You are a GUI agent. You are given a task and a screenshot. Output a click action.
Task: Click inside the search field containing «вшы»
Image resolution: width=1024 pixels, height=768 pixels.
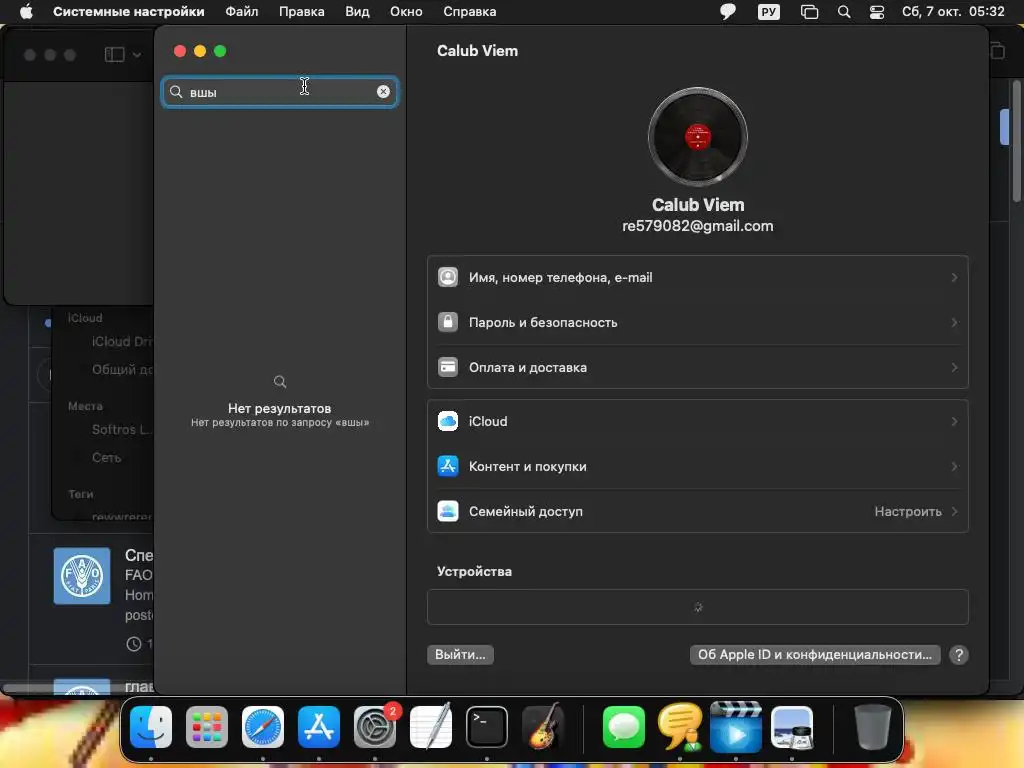click(x=280, y=92)
